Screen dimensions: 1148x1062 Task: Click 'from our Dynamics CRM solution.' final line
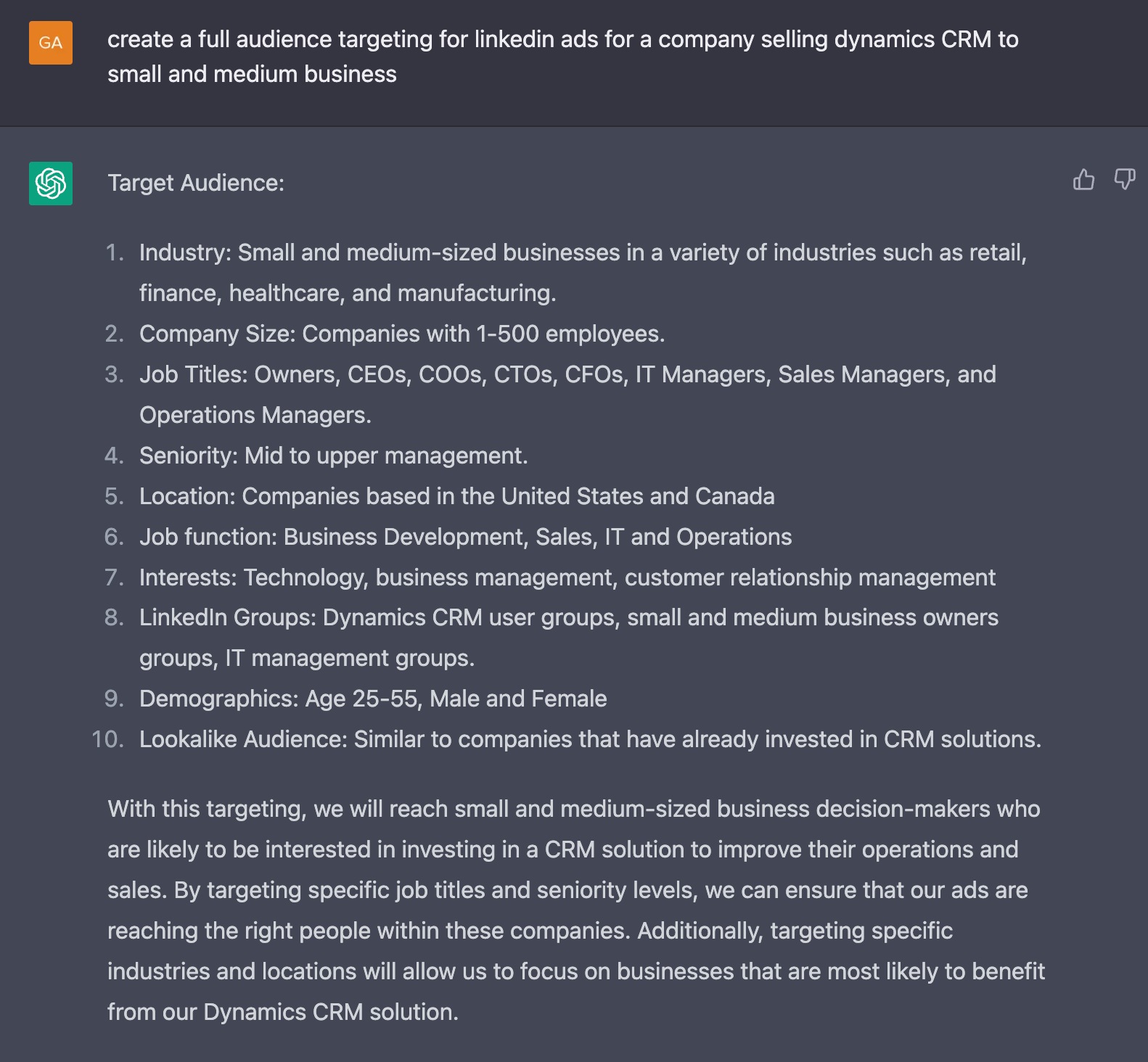(283, 1012)
